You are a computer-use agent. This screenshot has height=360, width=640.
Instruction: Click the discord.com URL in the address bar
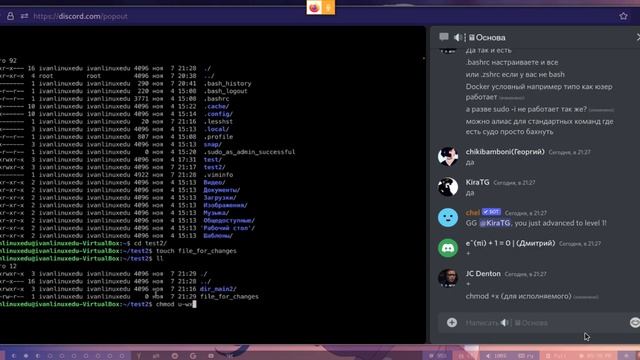click(x=80, y=17)
